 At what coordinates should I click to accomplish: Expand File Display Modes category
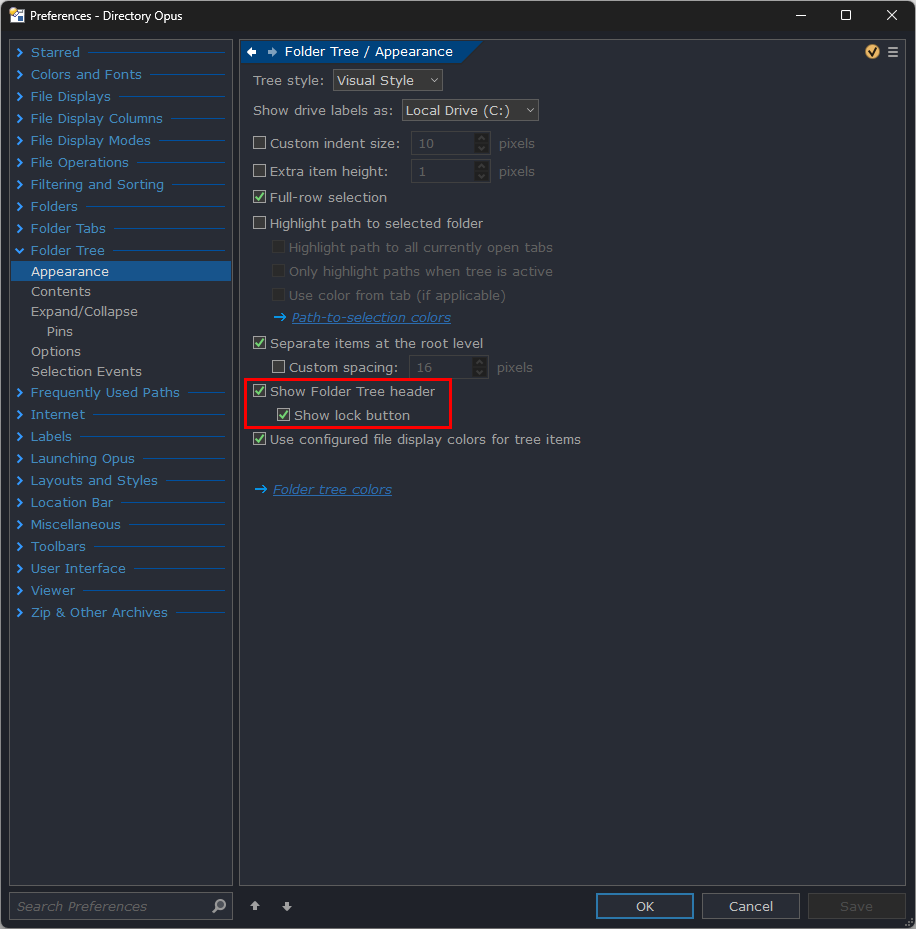tap(20, 140)
